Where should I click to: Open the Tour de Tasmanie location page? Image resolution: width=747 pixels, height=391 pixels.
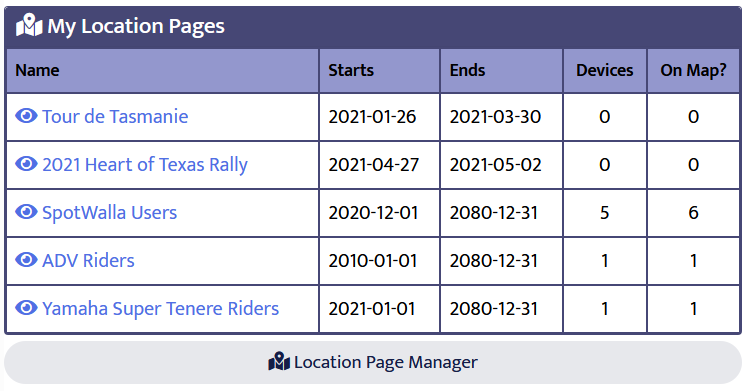[115, 117]
